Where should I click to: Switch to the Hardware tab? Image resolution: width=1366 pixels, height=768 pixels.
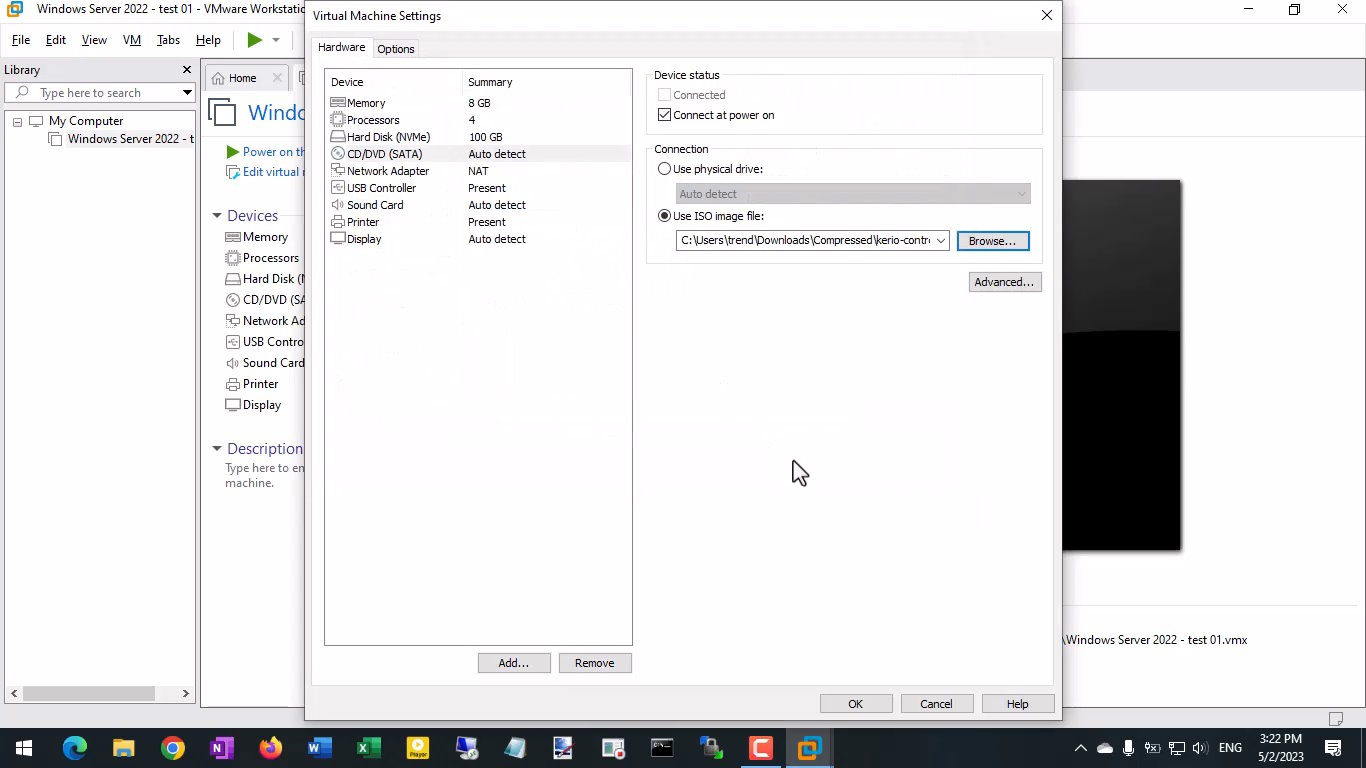click(342, 48)
